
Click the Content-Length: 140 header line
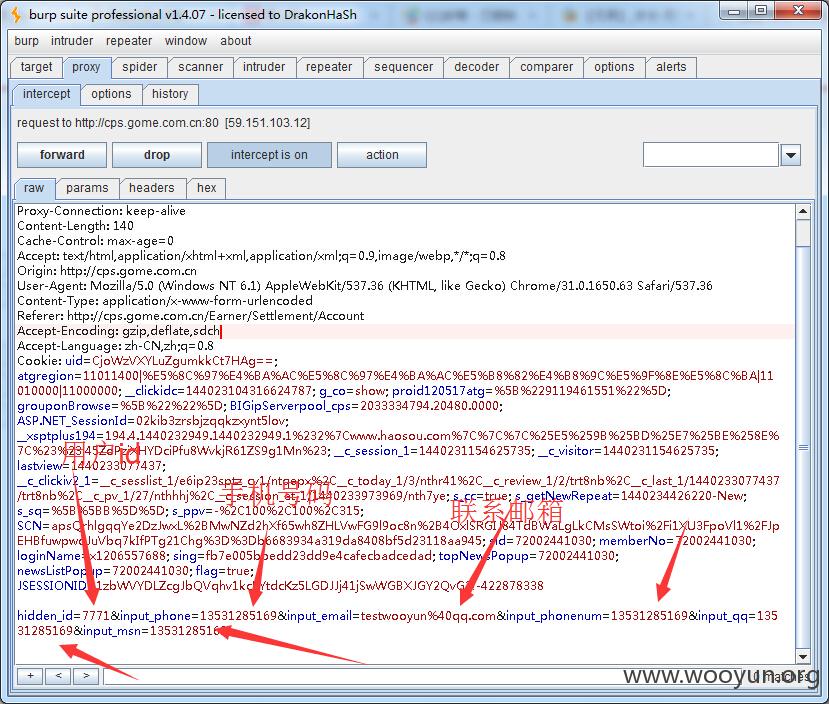point(75,226)
